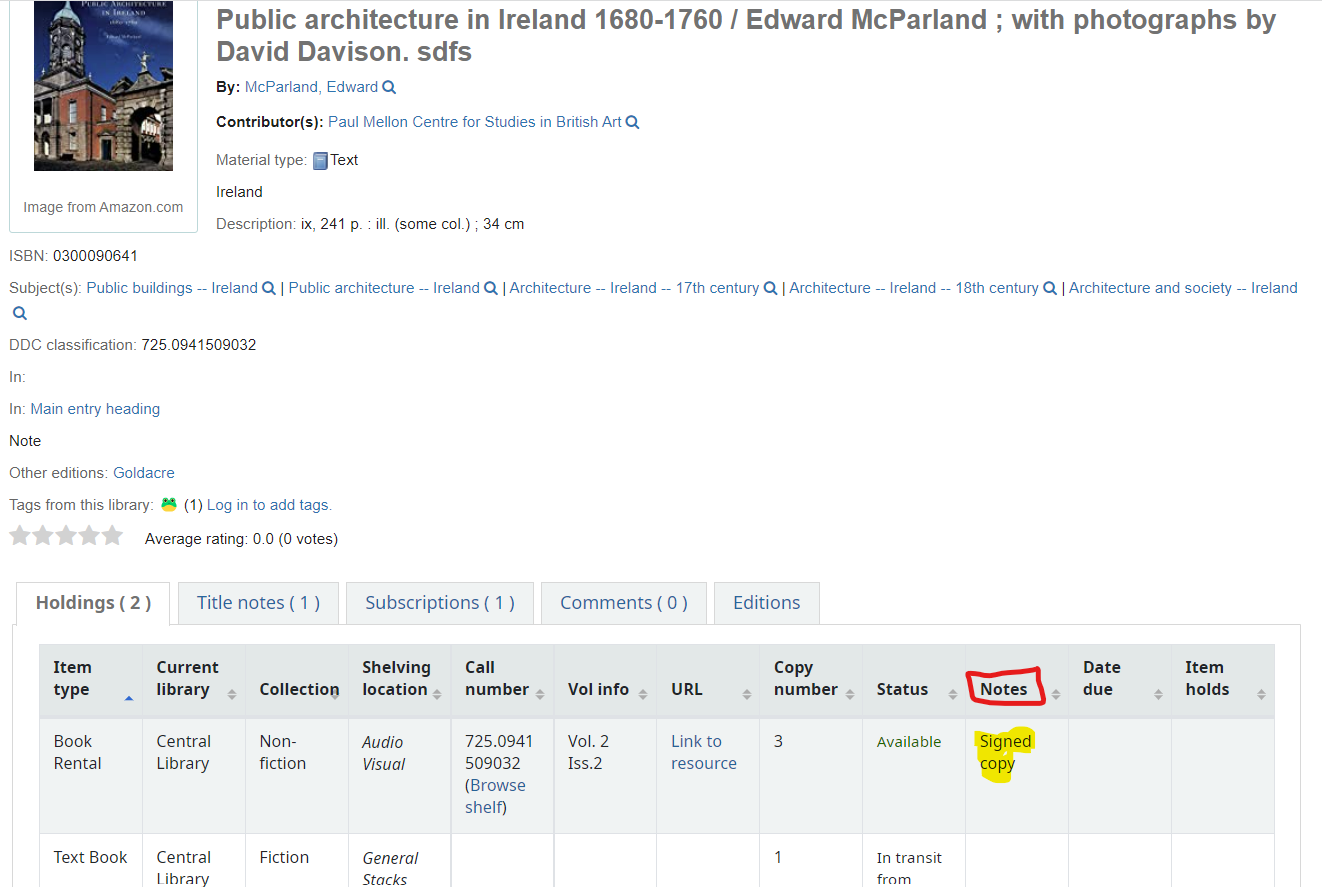Open subject Architecture -- Ireland -- 17th century
The height and width of the screenshot is (887, 1322).
pos(634,288)
